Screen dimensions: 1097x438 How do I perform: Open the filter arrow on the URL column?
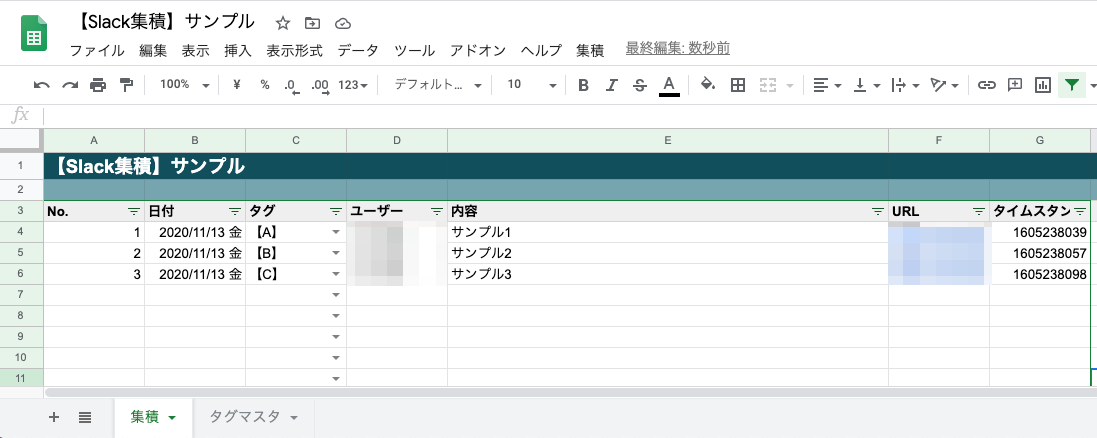click(x=978, y=211)
